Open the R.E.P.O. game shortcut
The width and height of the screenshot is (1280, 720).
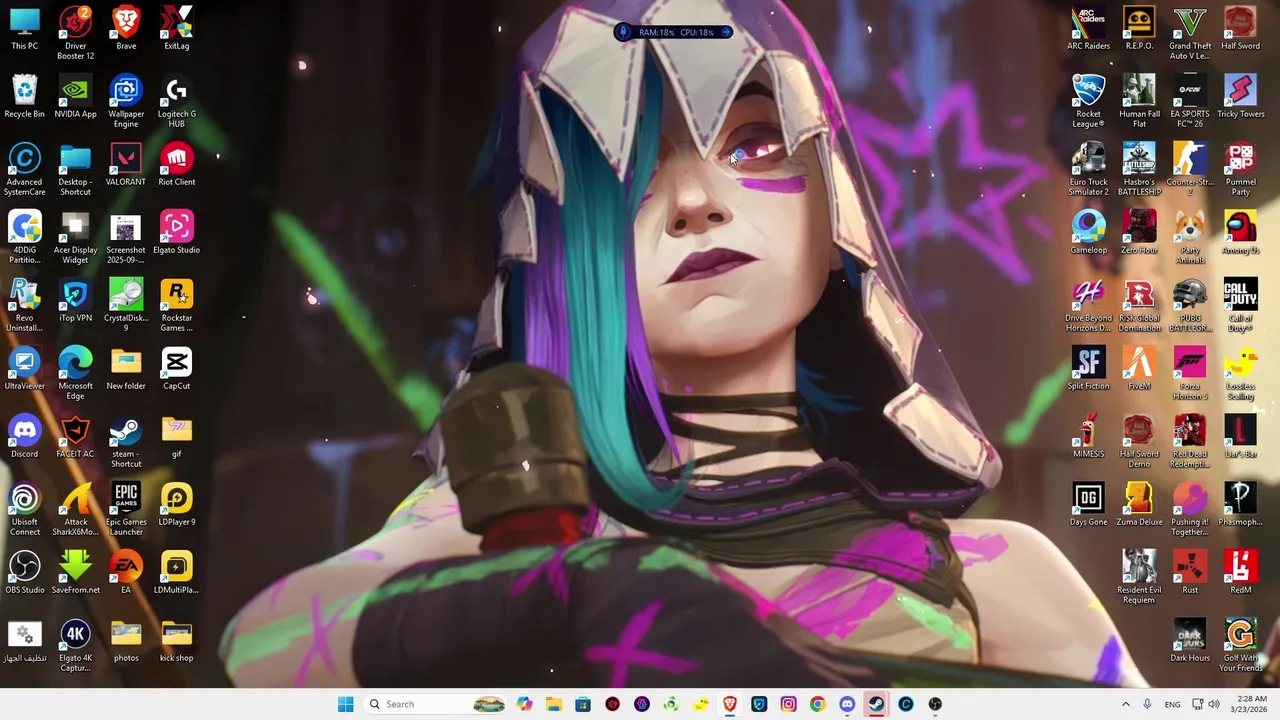(1139, 28)
